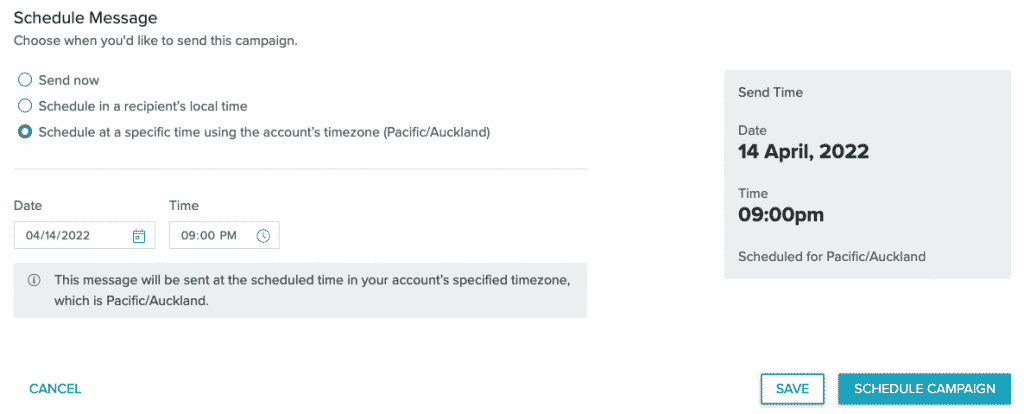Viewport: 1024px width, 414px height.
Task: Click the CANCEL link
Action: pos(55,389)
